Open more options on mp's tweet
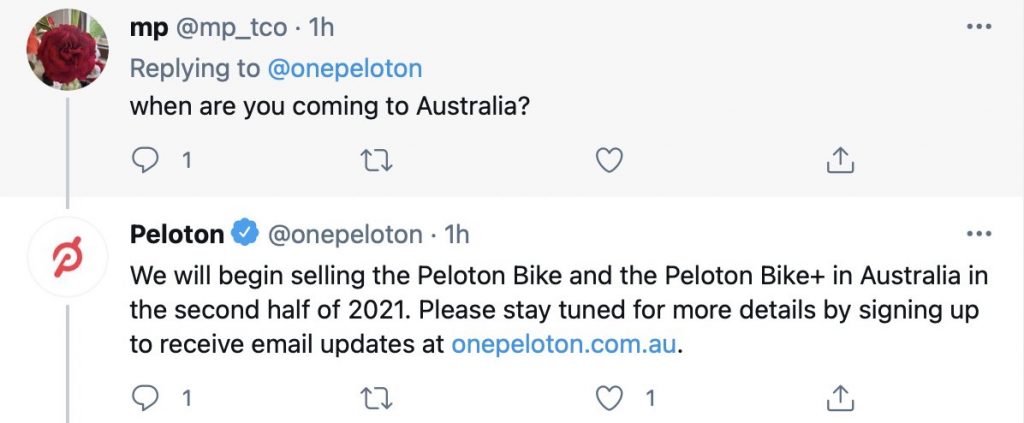Viewport: 1024px width, 423px height. (x=977, y=27)
